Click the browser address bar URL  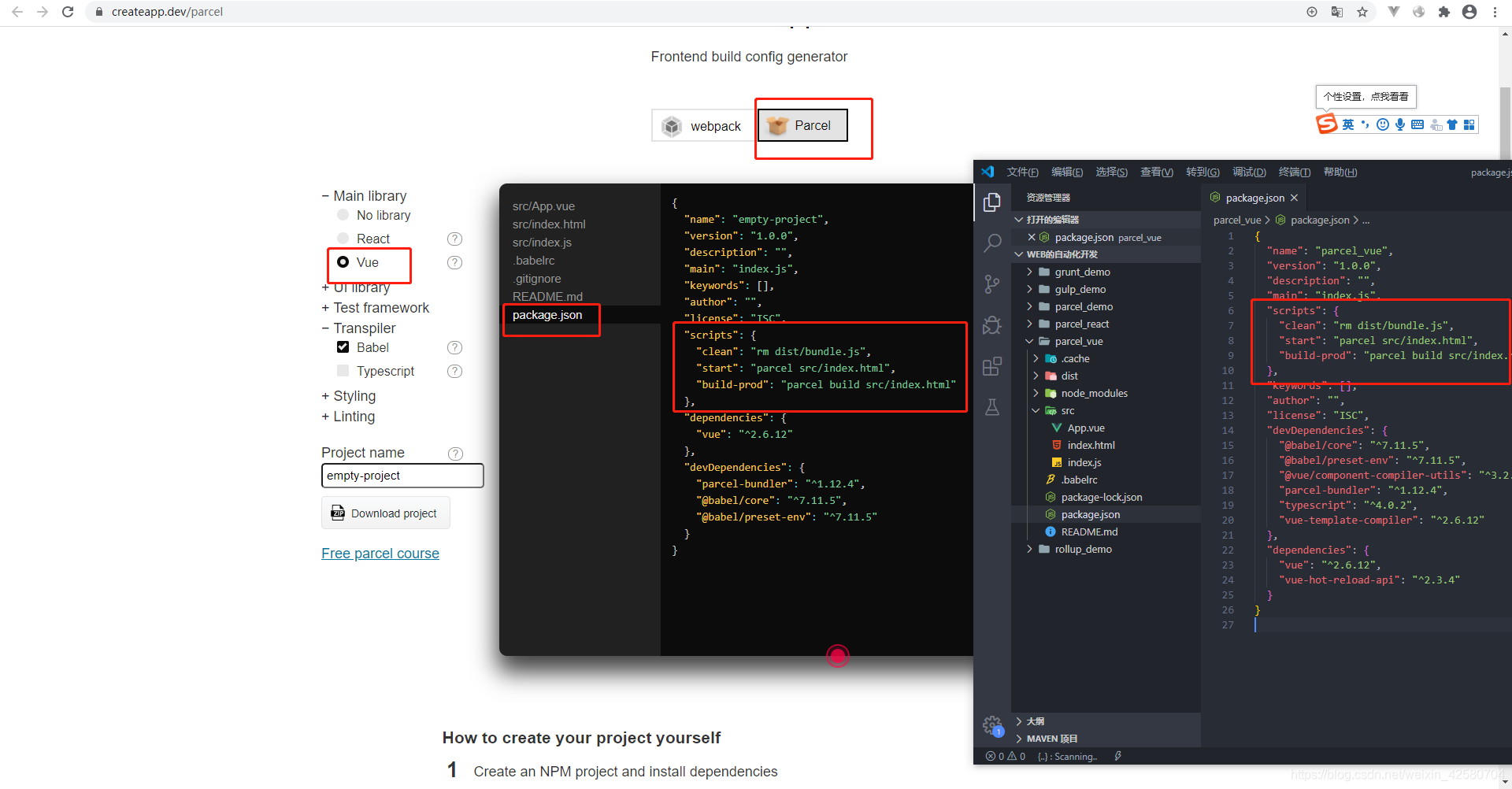click(x=167, y=12)
